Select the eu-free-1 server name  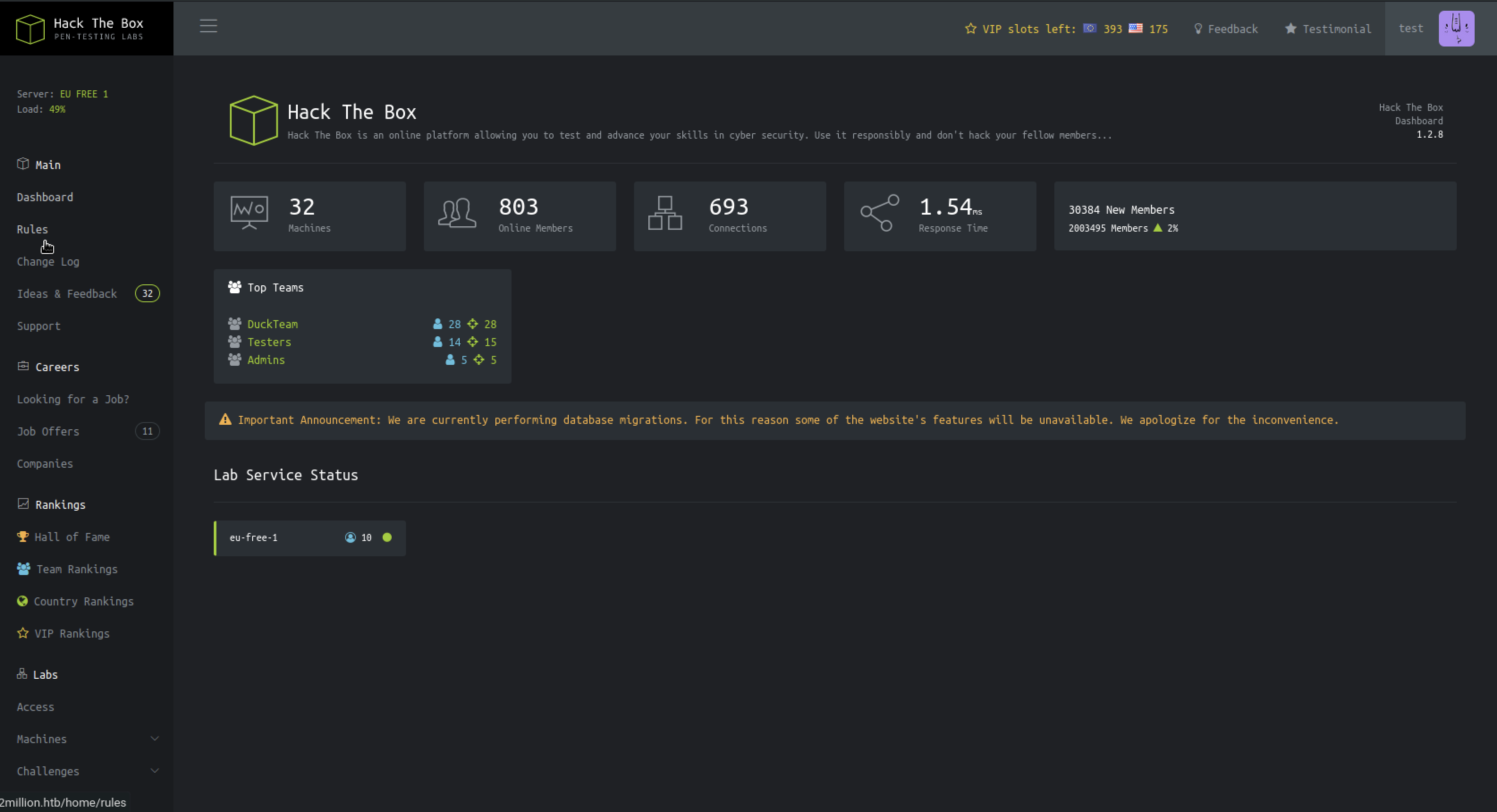click(254, 537)
